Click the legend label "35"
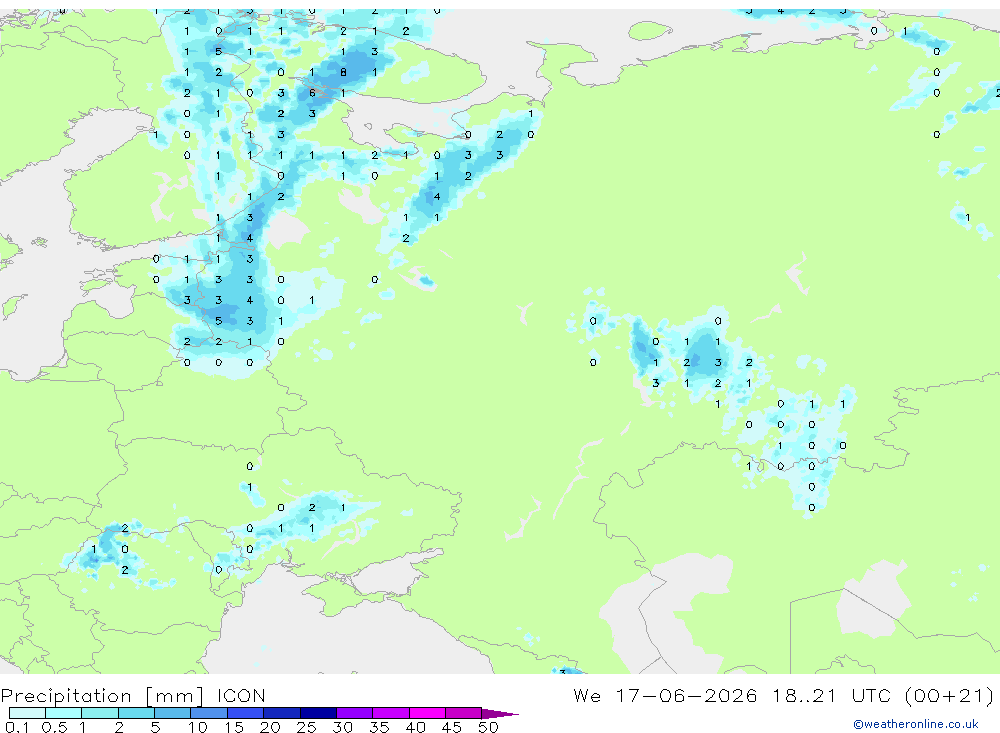The width and height of the screenshot is (1000, 733). click(379, 727)
